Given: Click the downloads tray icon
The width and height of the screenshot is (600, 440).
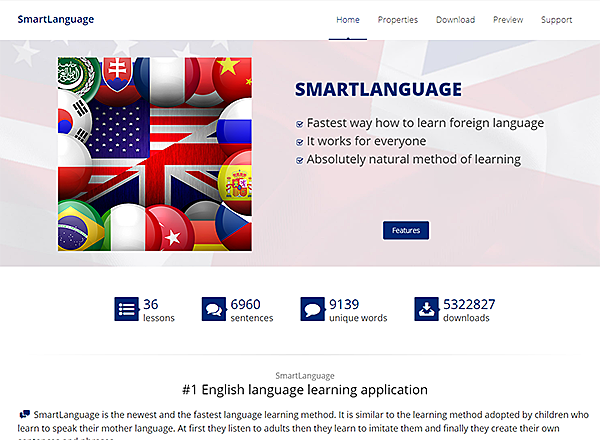Looking at the screenshot, I should 427,309.
